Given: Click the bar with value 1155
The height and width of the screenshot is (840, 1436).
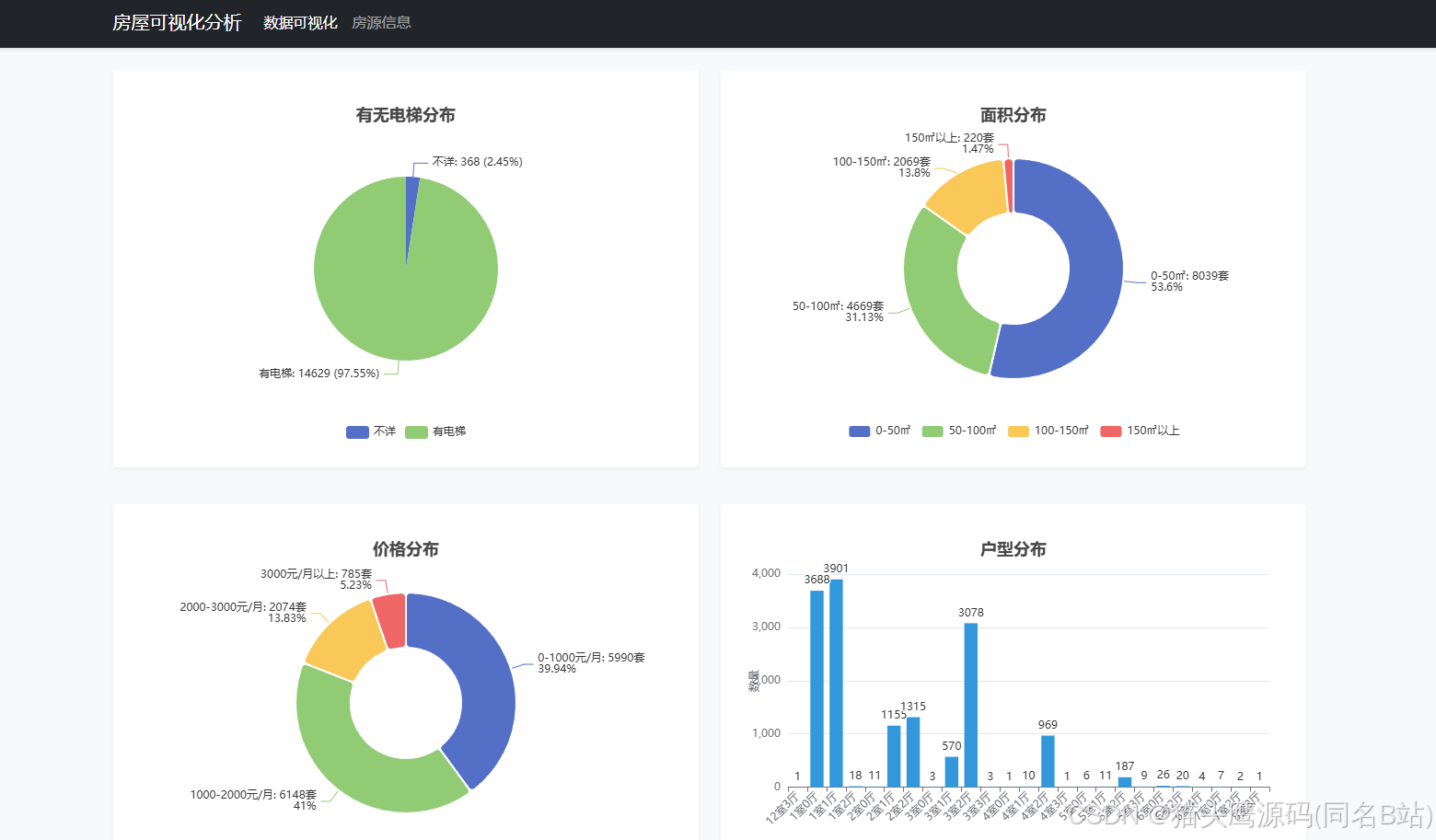Looking at the screenshot, I should (894, 756).
